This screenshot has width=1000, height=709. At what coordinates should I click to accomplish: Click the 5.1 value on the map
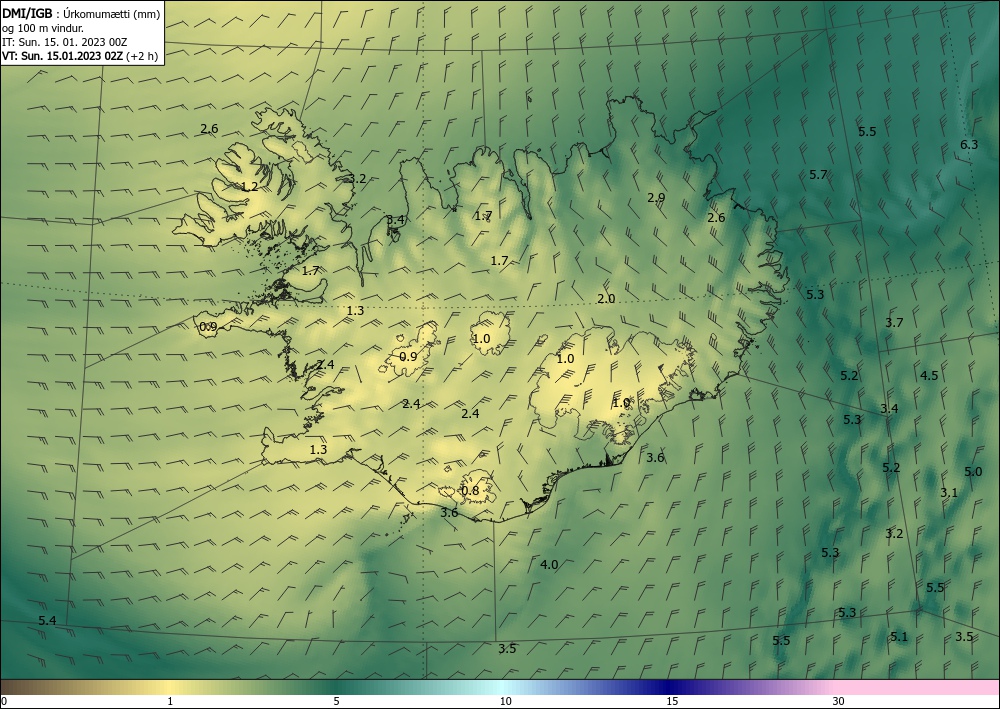(899, 637)
